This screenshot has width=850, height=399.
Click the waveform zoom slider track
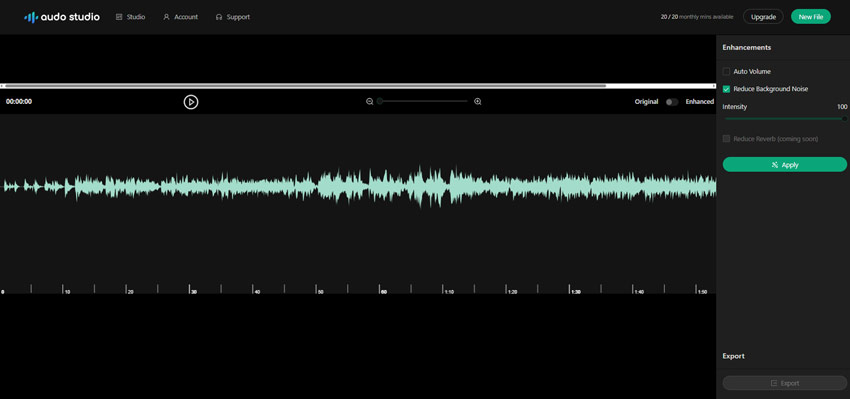(x=423, y=101)
